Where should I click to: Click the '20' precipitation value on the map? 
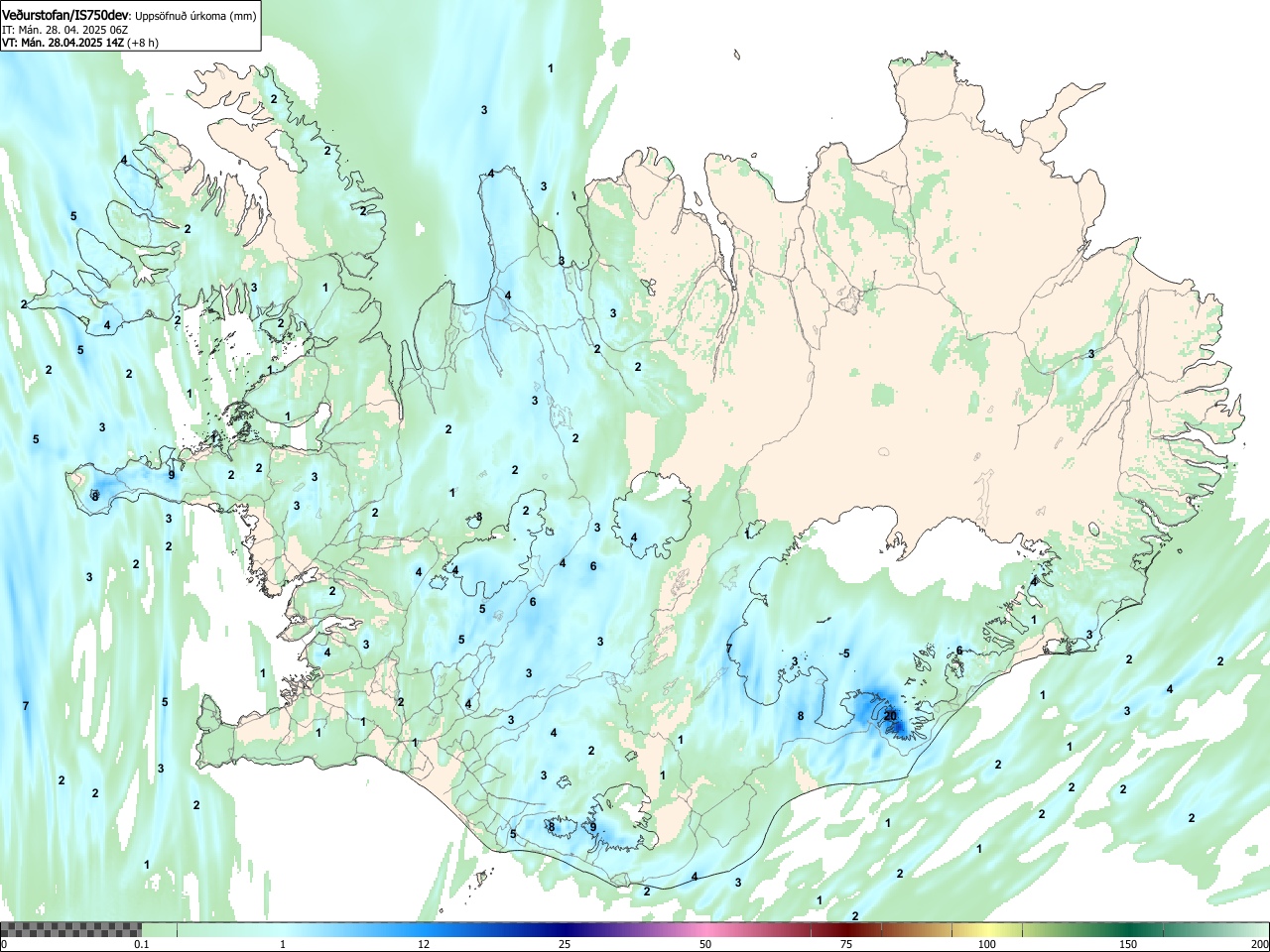coord(890,716)
